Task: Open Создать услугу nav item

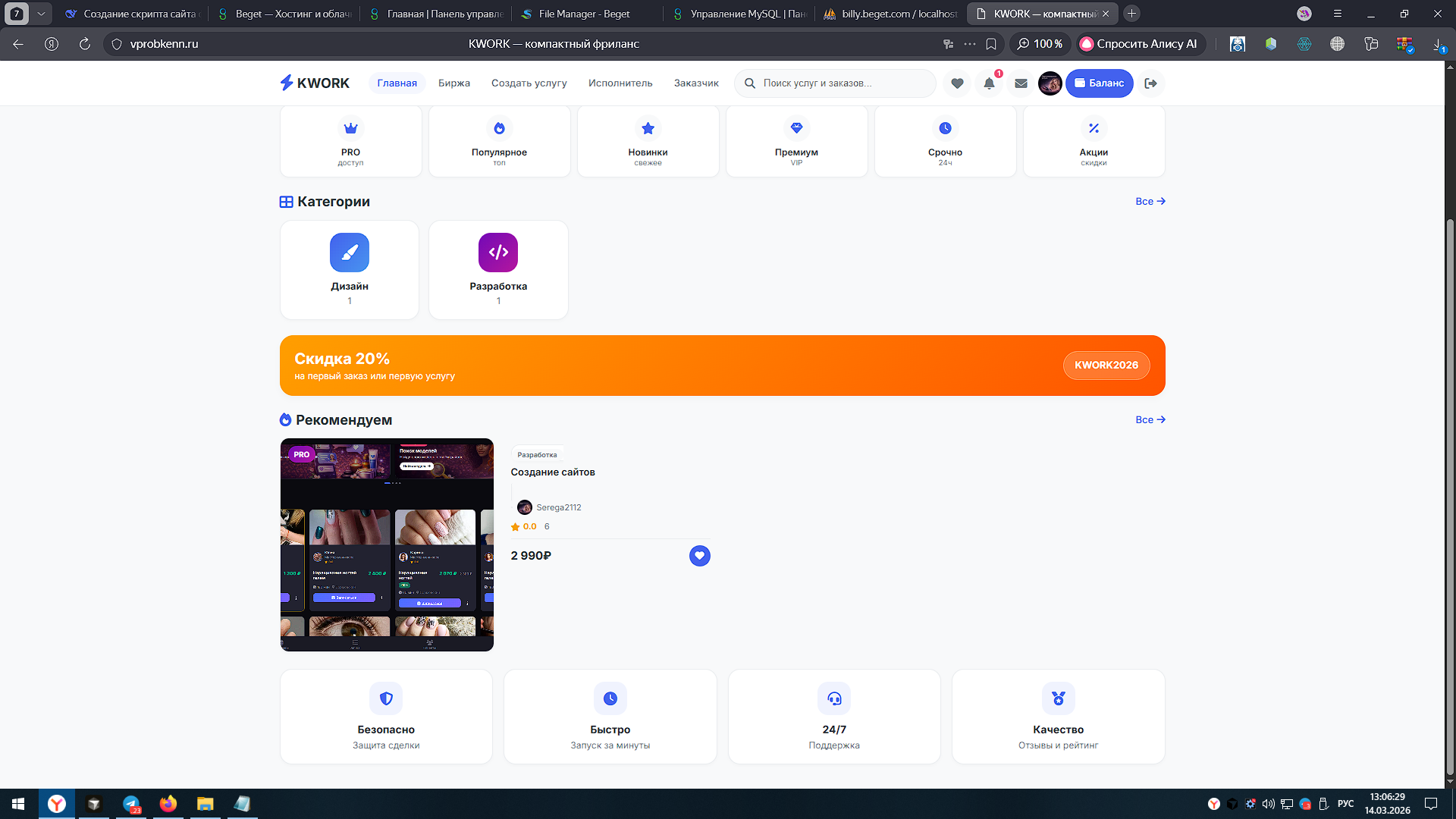Action: click(529, 83)
